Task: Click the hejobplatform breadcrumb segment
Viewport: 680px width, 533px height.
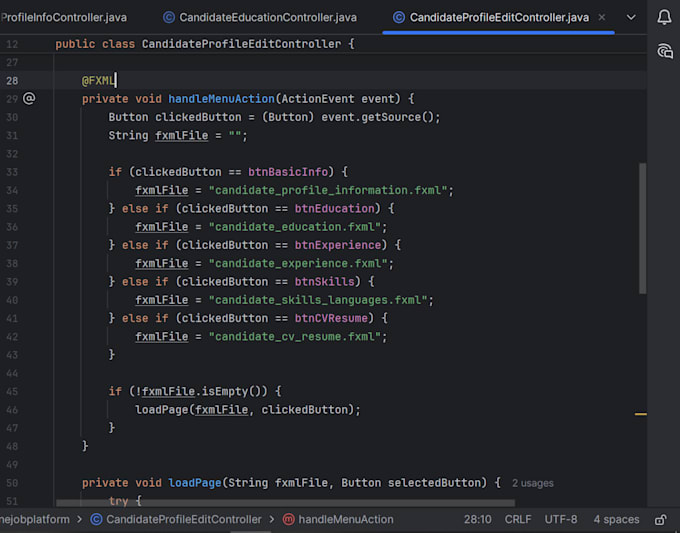Action: point(35,519)
